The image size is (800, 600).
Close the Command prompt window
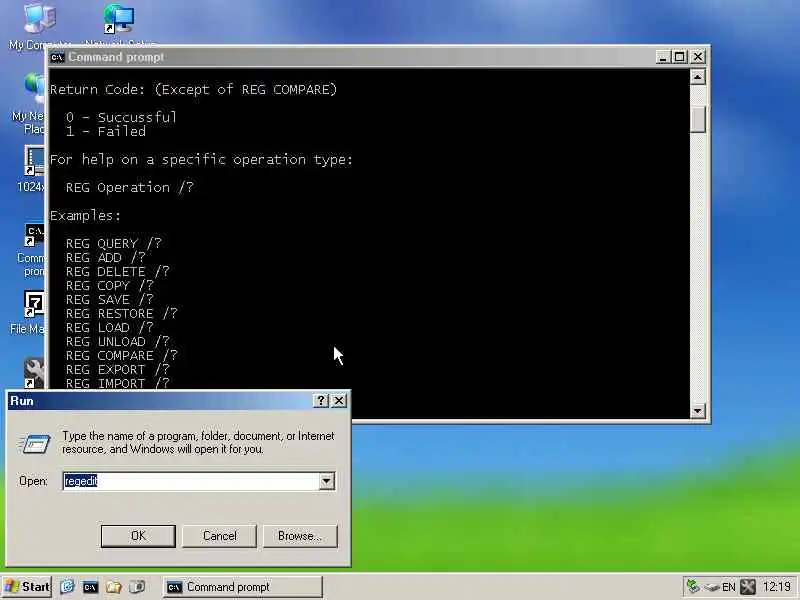coord(697,57)
